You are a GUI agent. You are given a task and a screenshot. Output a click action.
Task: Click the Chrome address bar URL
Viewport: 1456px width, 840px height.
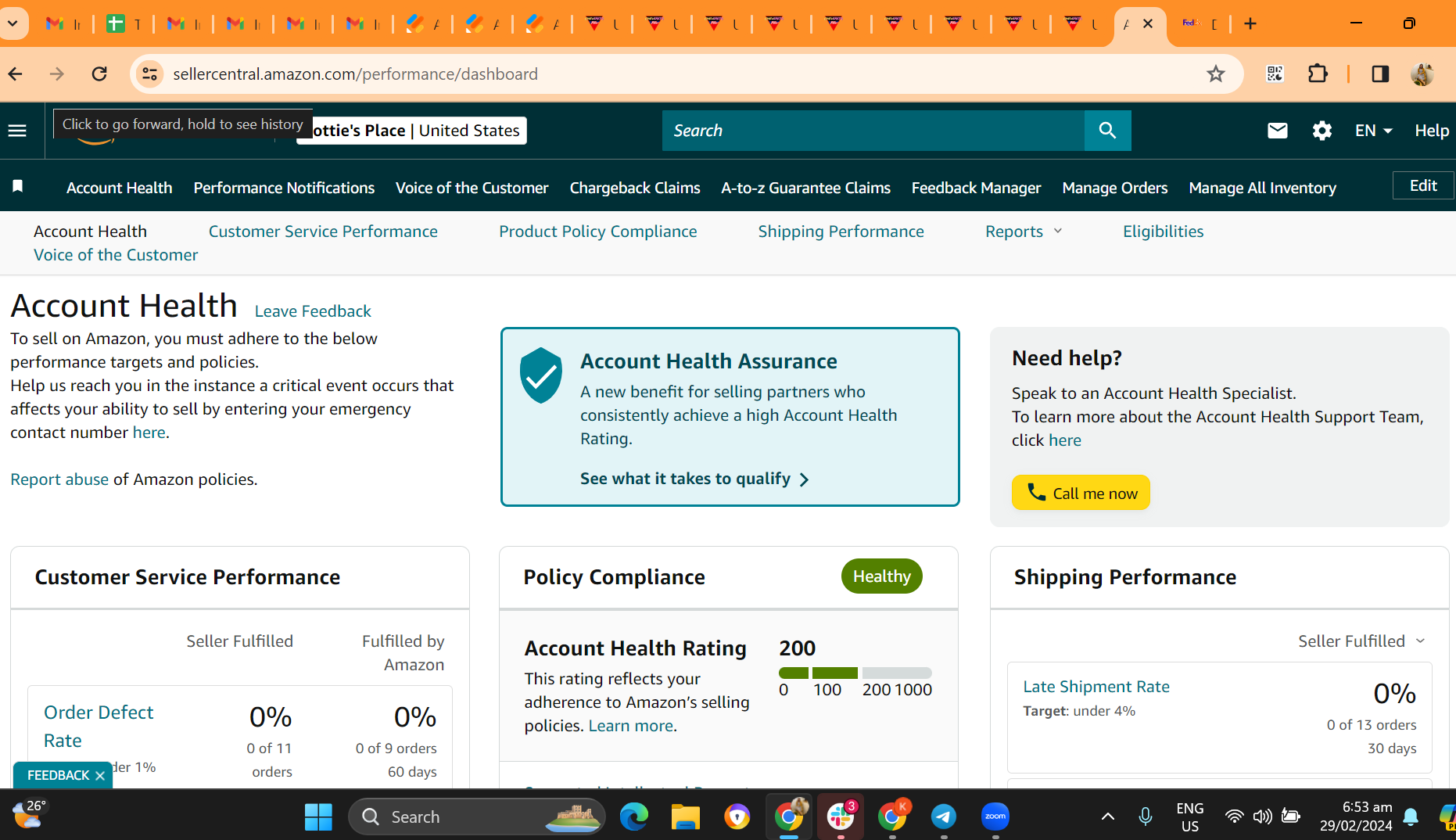(356, 74)
